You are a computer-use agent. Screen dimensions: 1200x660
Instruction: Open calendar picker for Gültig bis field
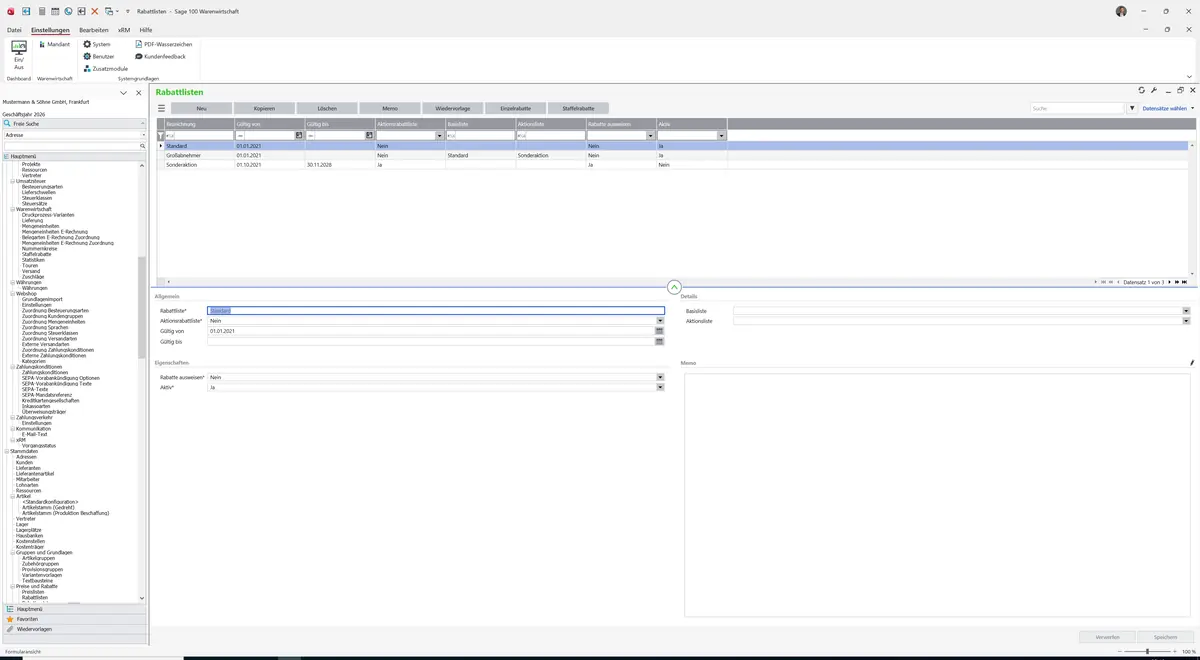[659, 341]
